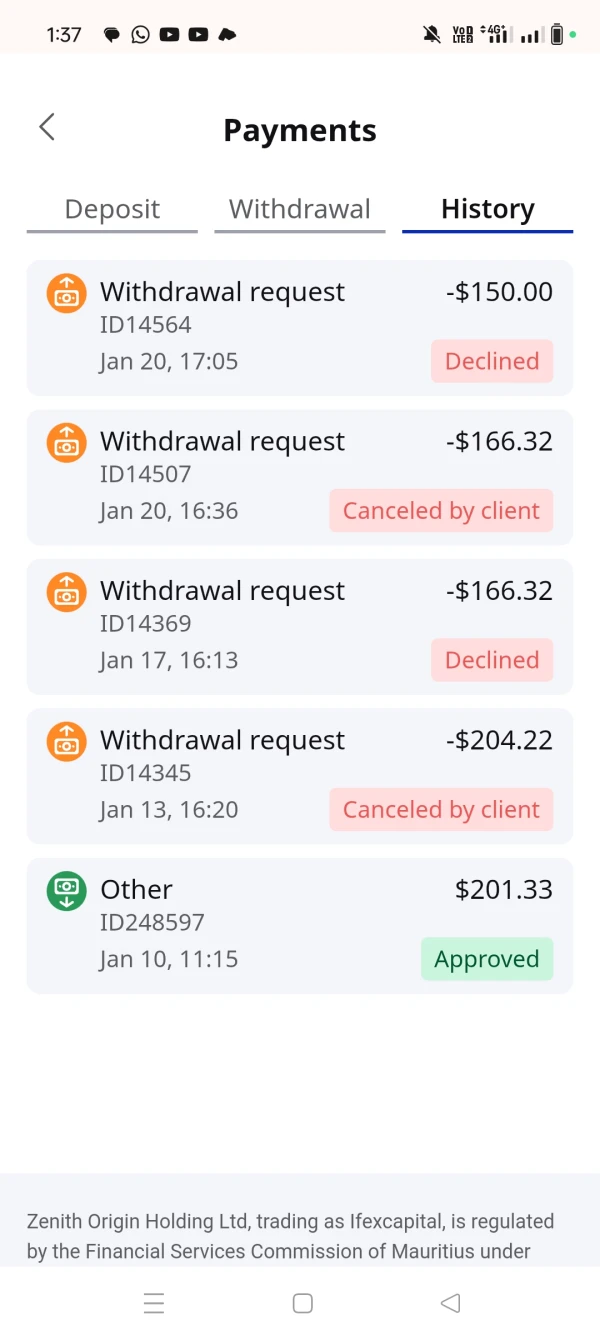Switch to the Withdrawal tab
This screenshot has width=600, height=1340.
(x=299, y=210)
